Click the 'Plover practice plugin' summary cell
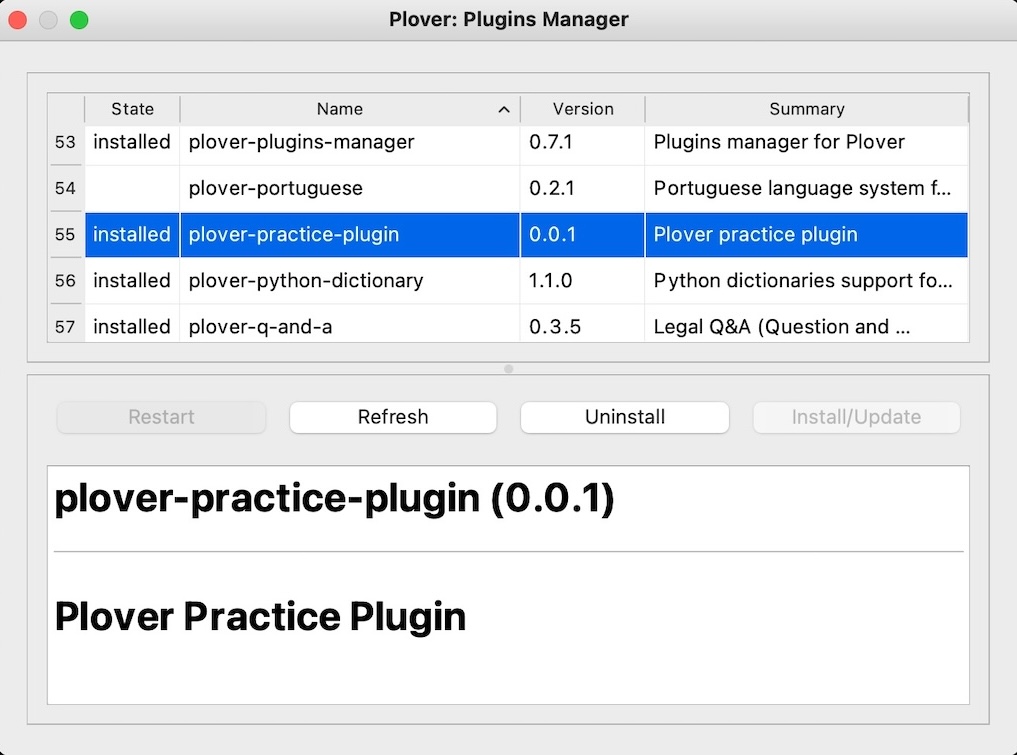The image size is (1017, 755). [x=807, y=235]
